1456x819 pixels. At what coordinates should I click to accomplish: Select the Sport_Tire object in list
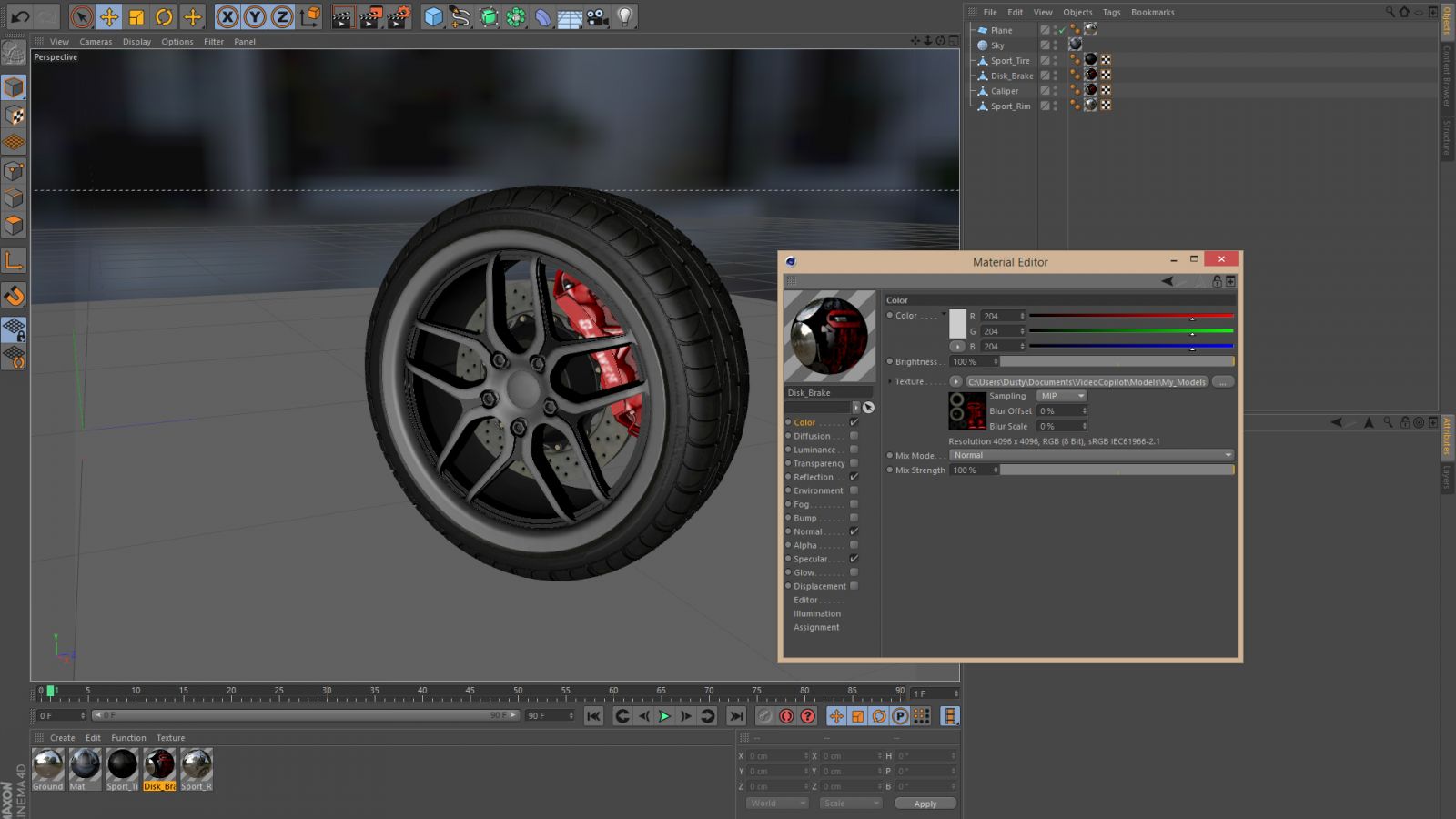click(1010, 61)
